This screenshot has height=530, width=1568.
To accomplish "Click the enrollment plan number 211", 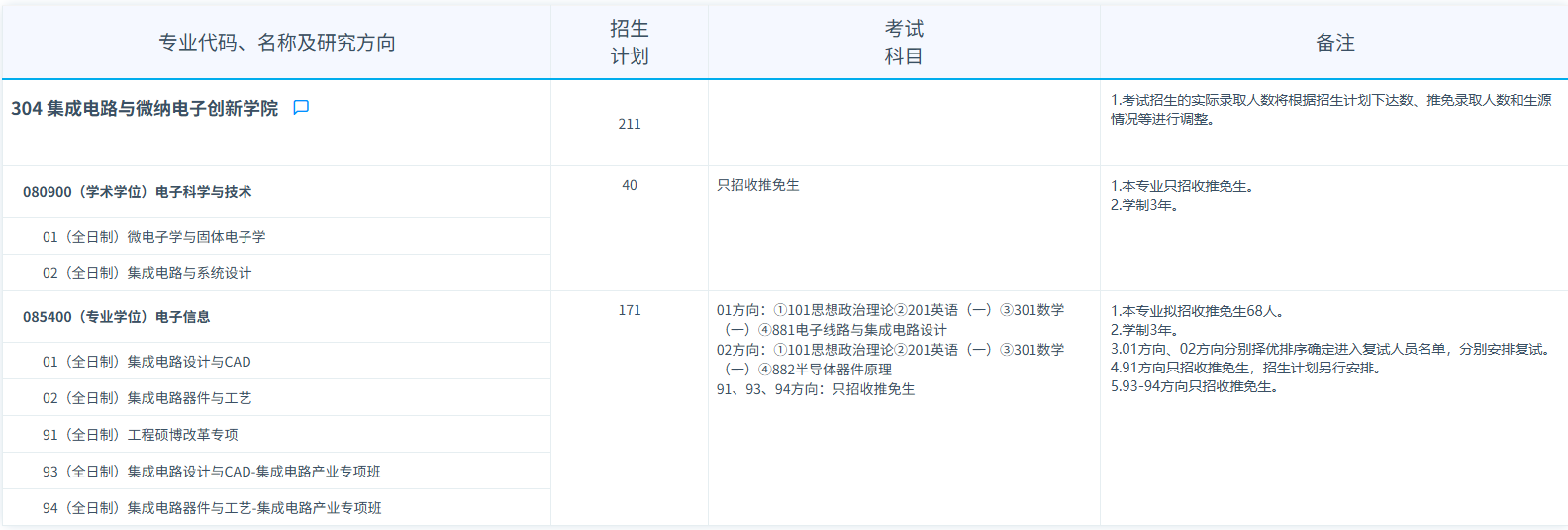I will point(630,124).
